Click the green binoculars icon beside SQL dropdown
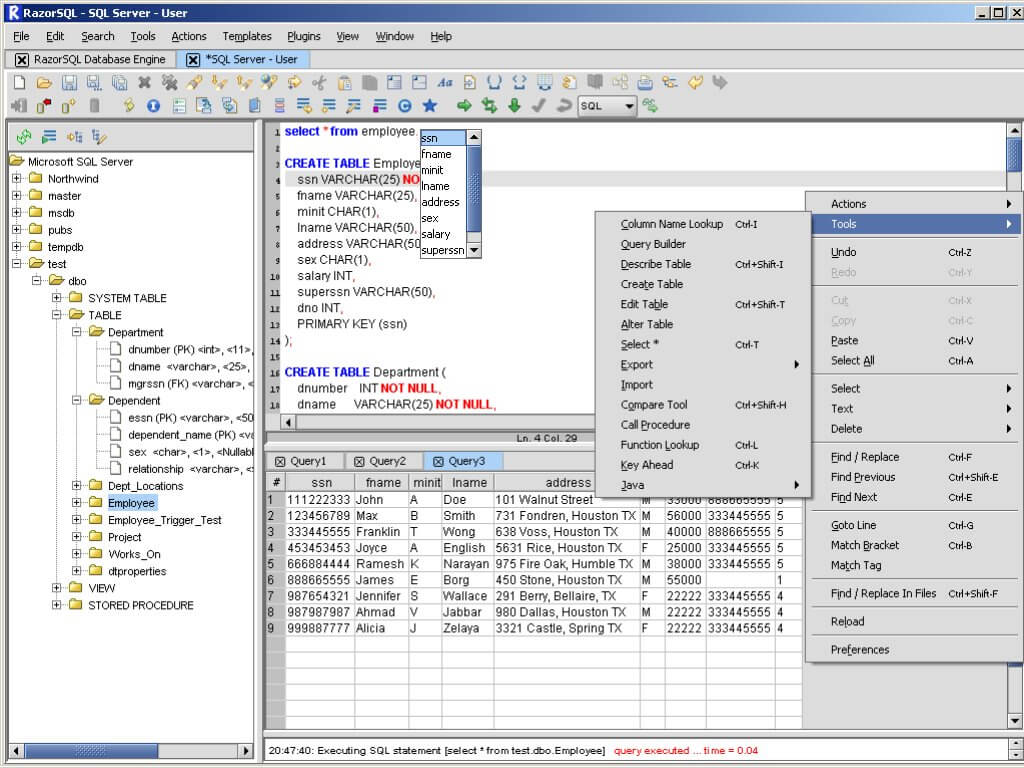Screen dimensions: 1024x768 [650, 106]
